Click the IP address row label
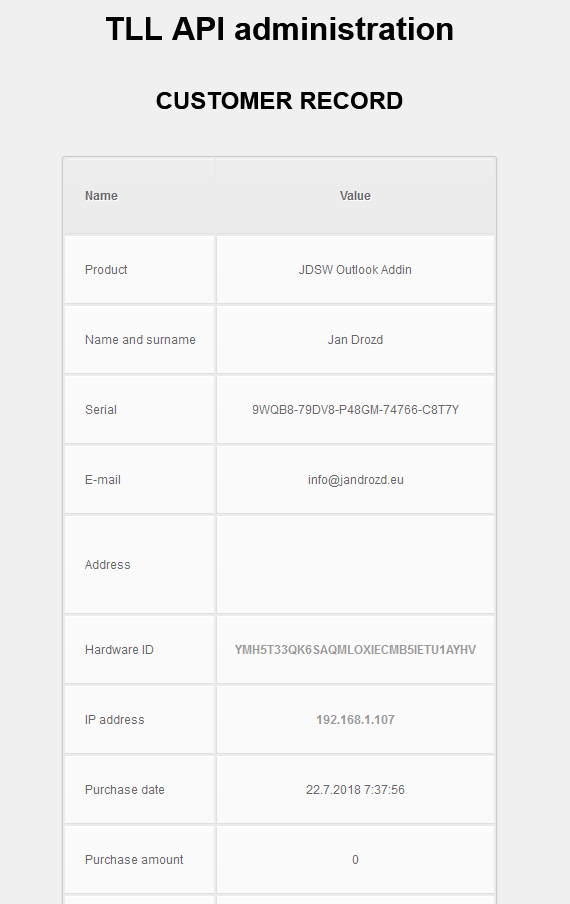 pyautogui.click(x=115, y=720)
